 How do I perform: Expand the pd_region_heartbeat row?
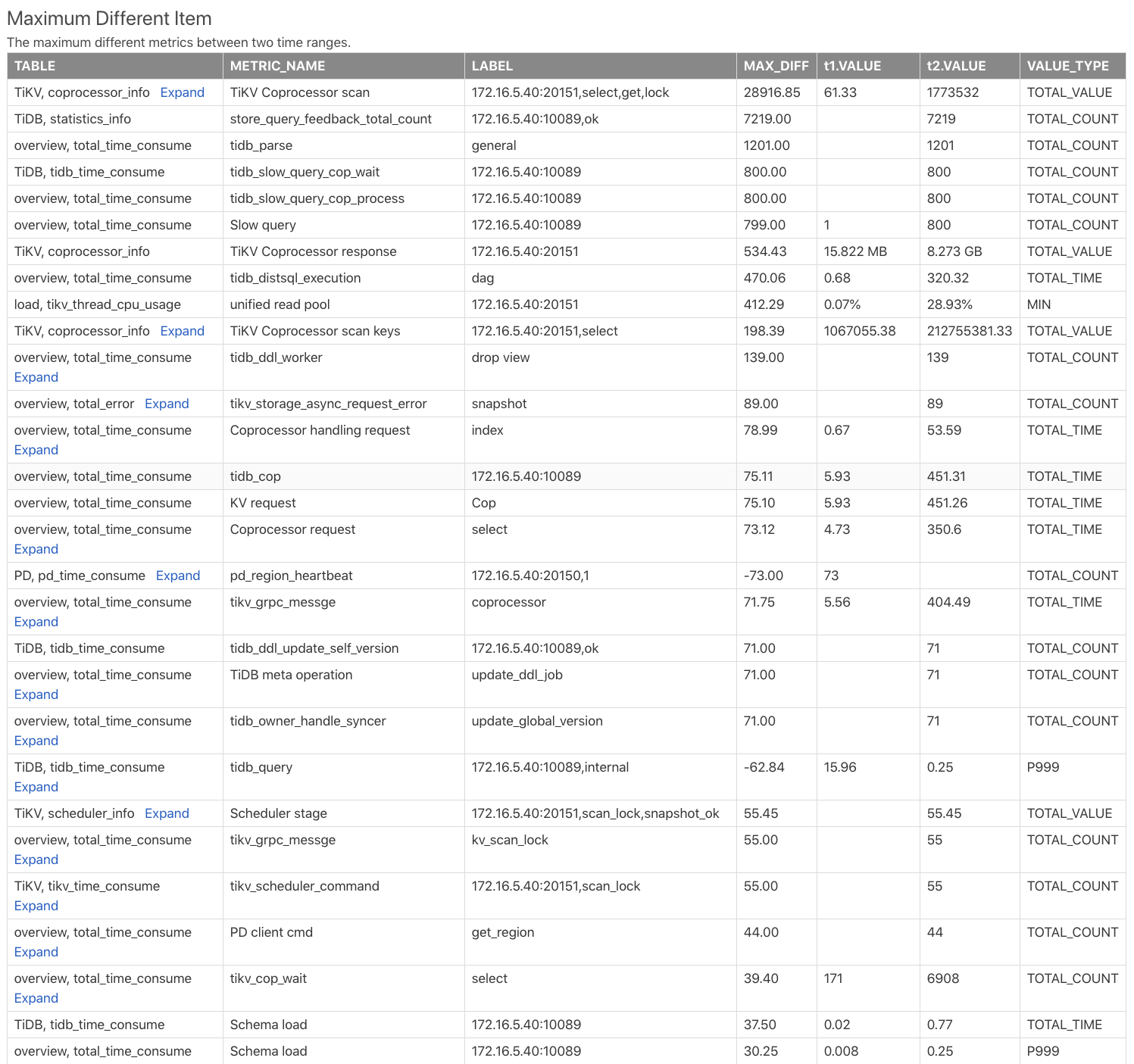click(178, 576)
